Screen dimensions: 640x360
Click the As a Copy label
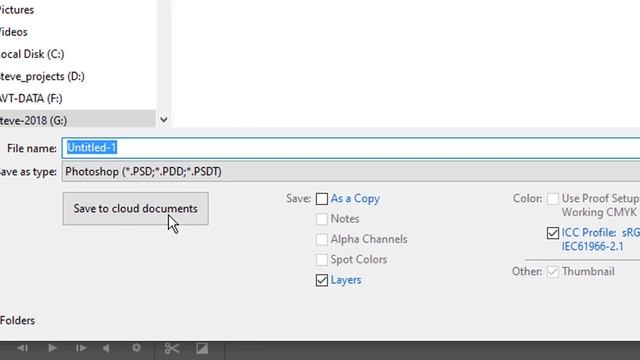(355, 199)
